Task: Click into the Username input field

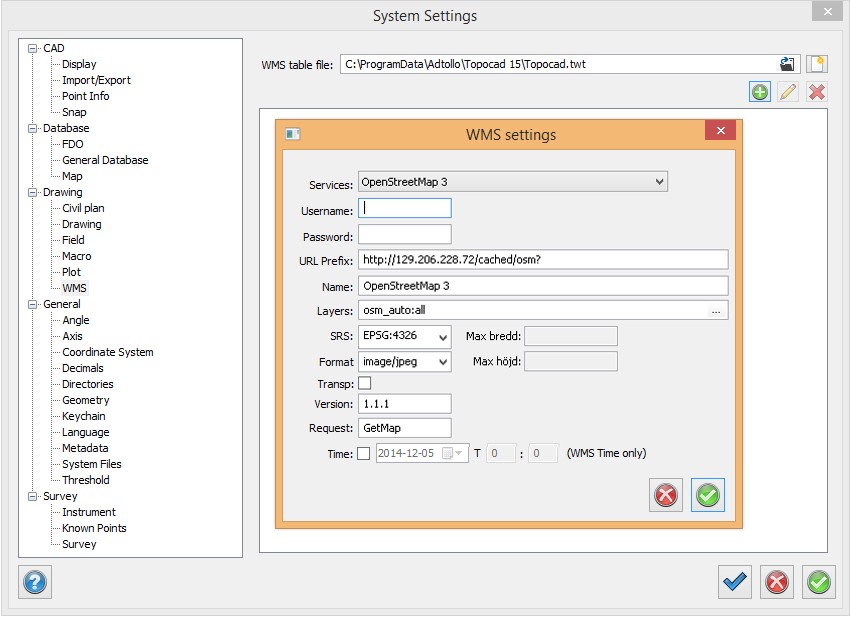Action: tap(405, 208)
